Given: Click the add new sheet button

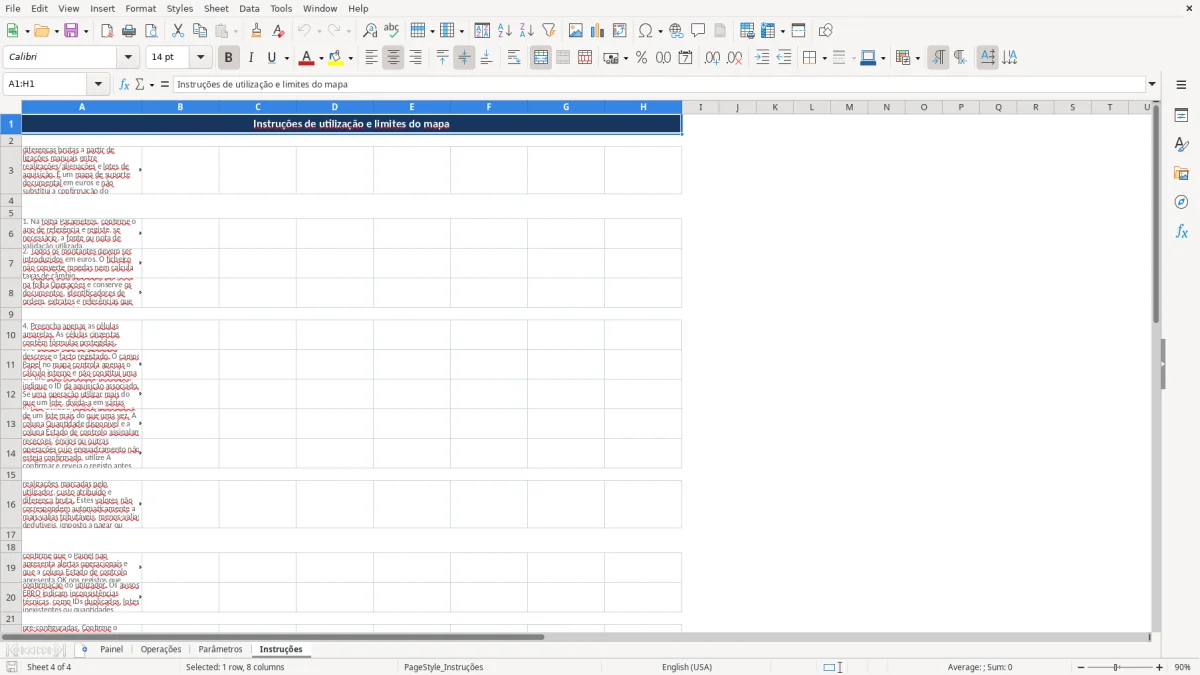Looking at the screenshot, I should click(x=84, y=649).
